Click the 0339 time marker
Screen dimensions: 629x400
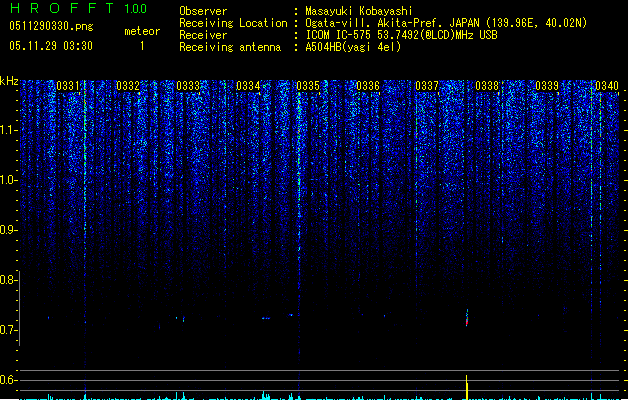[547, 86]
